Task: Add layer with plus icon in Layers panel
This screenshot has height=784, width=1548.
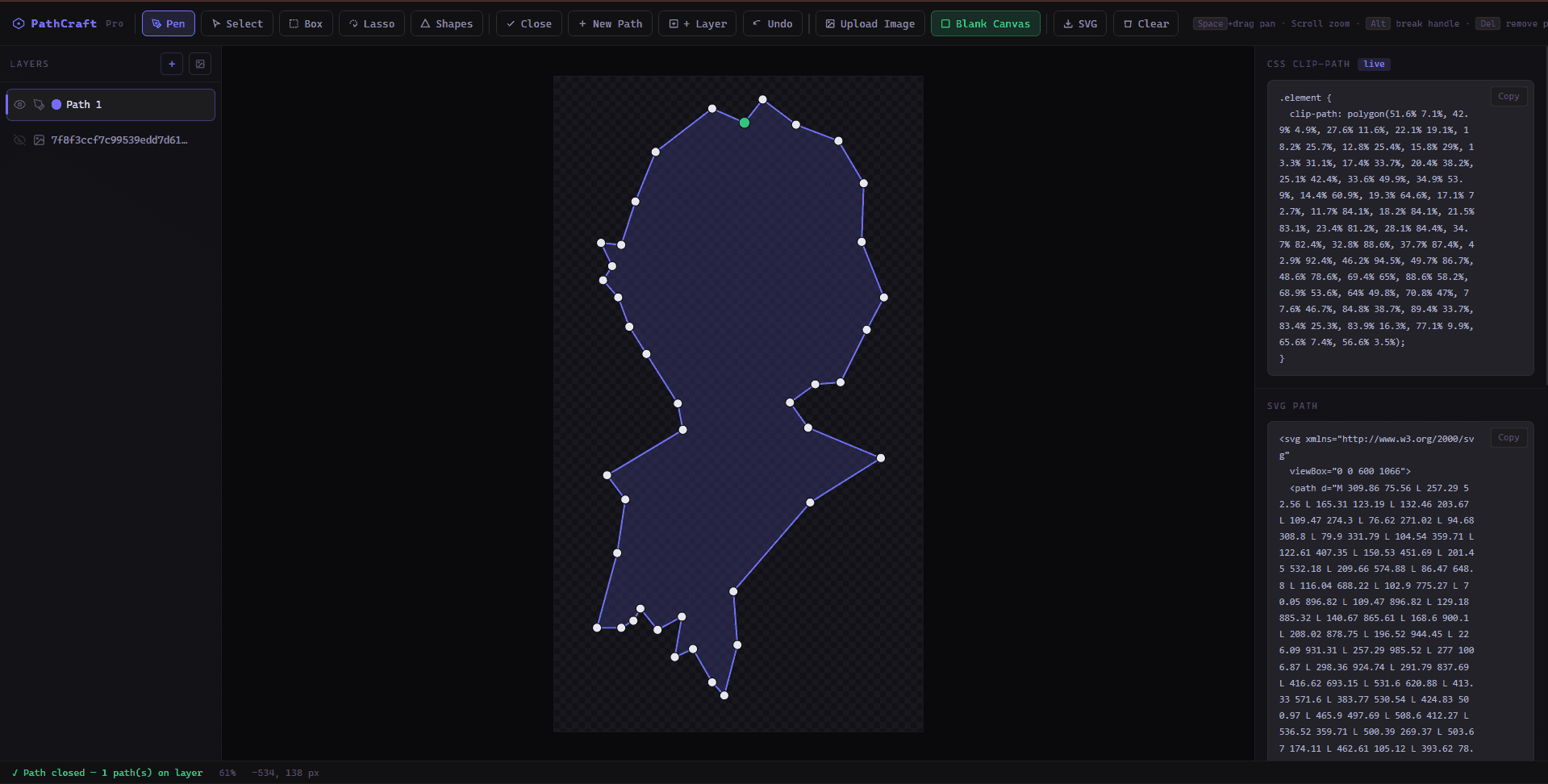Action: pyautogui.click(x=172, y=64)
